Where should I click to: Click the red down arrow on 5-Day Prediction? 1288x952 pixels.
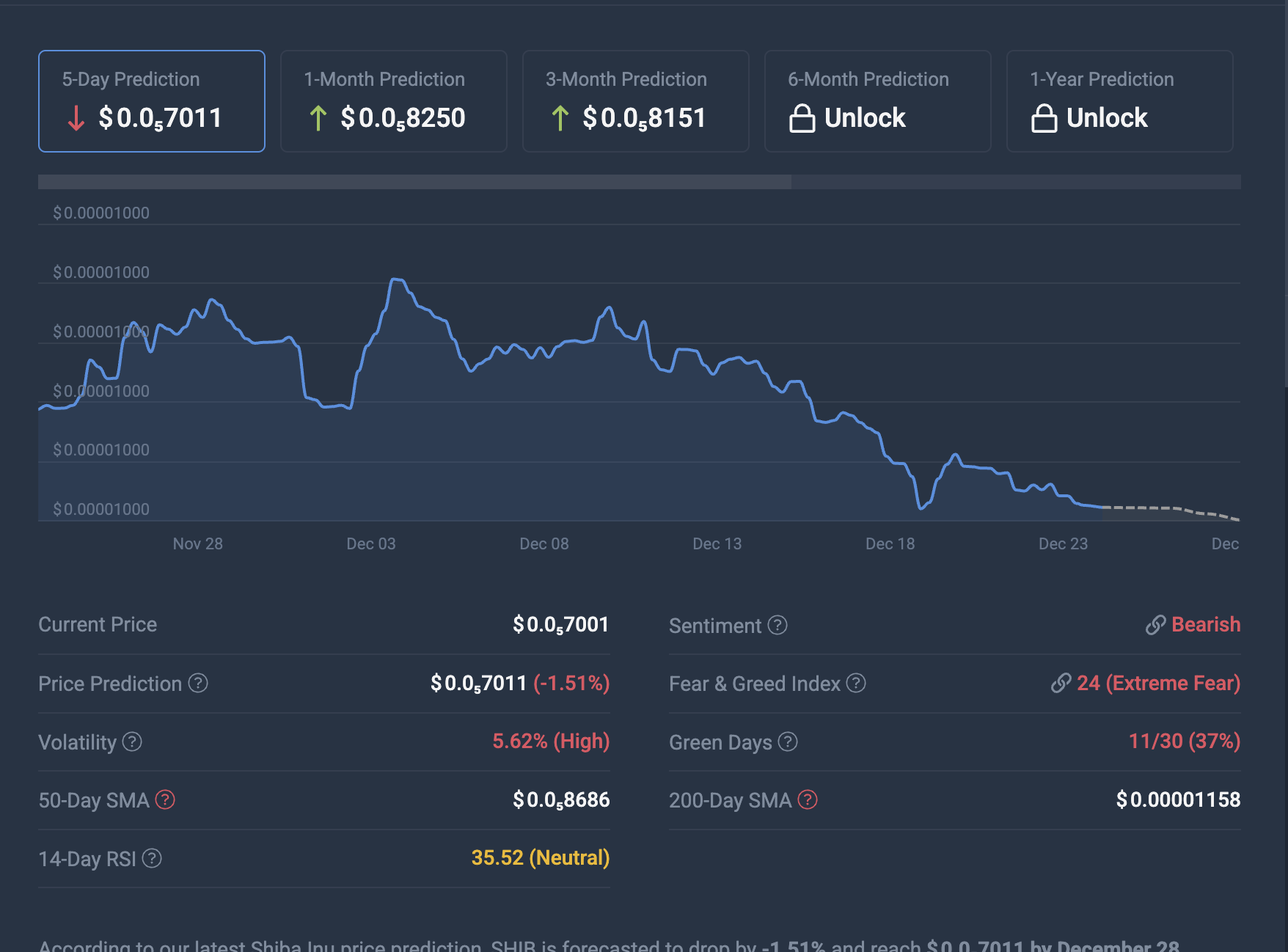click(x=76, y=117)
